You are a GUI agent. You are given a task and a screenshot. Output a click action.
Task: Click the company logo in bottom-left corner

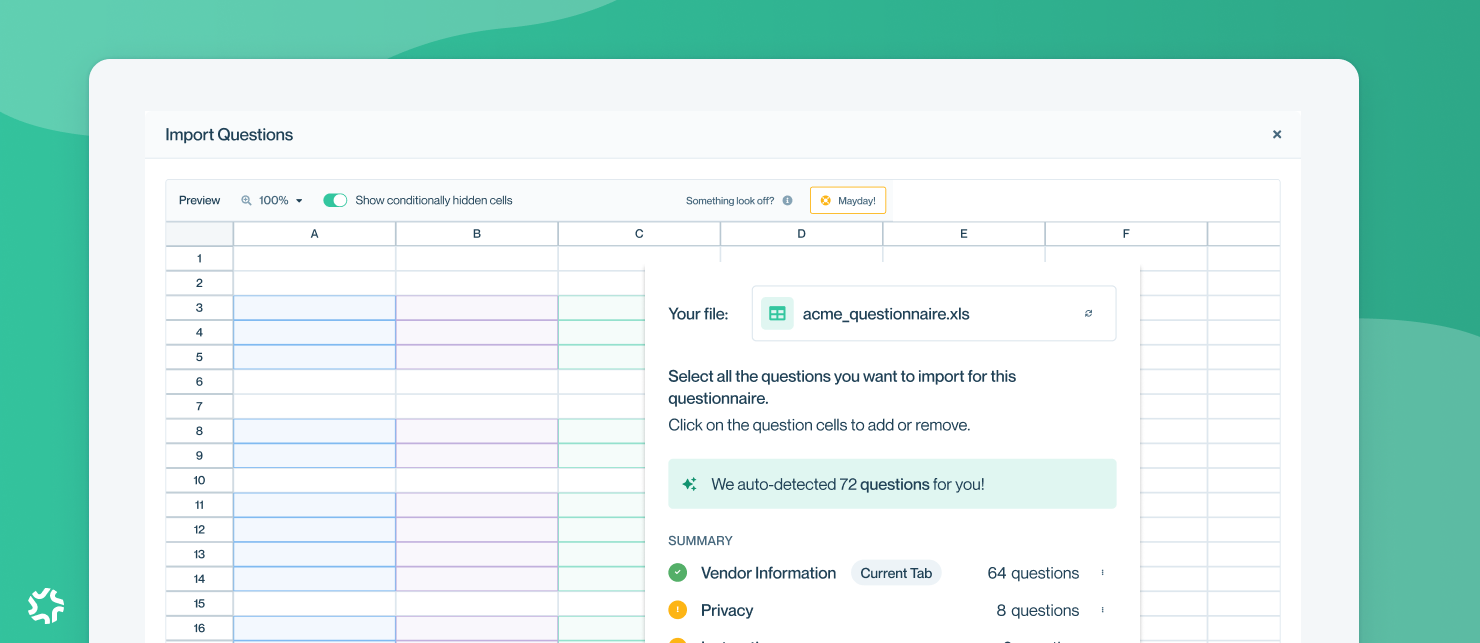click(46, 605)
